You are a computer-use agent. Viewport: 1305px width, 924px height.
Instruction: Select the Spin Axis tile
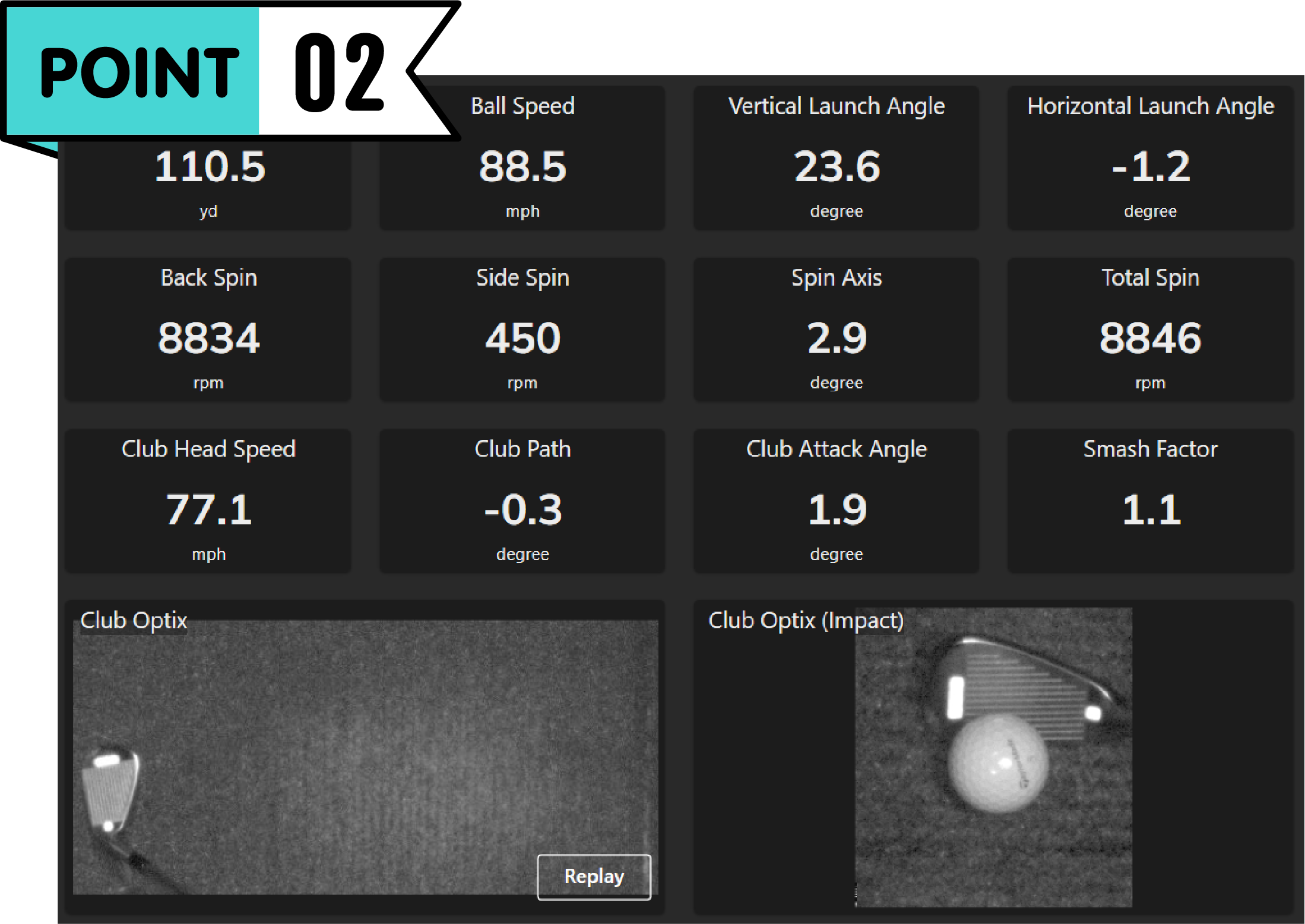pyautogui.click(x=836, y=330)
